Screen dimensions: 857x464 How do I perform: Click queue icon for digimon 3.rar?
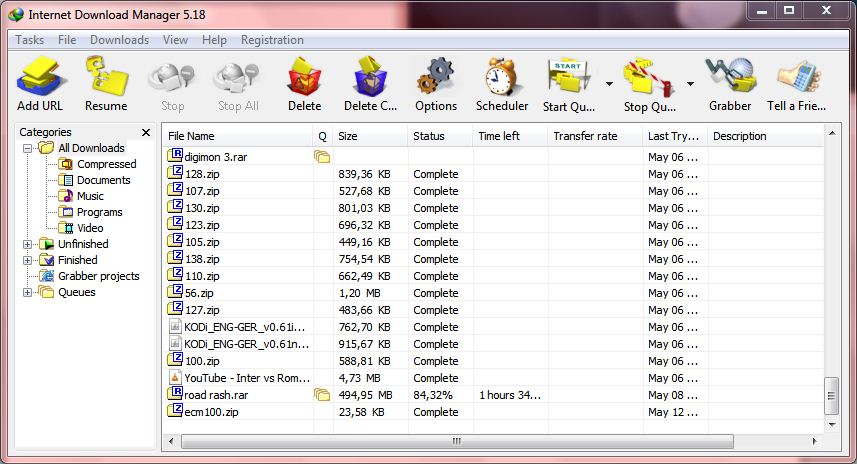coord(322,157)
